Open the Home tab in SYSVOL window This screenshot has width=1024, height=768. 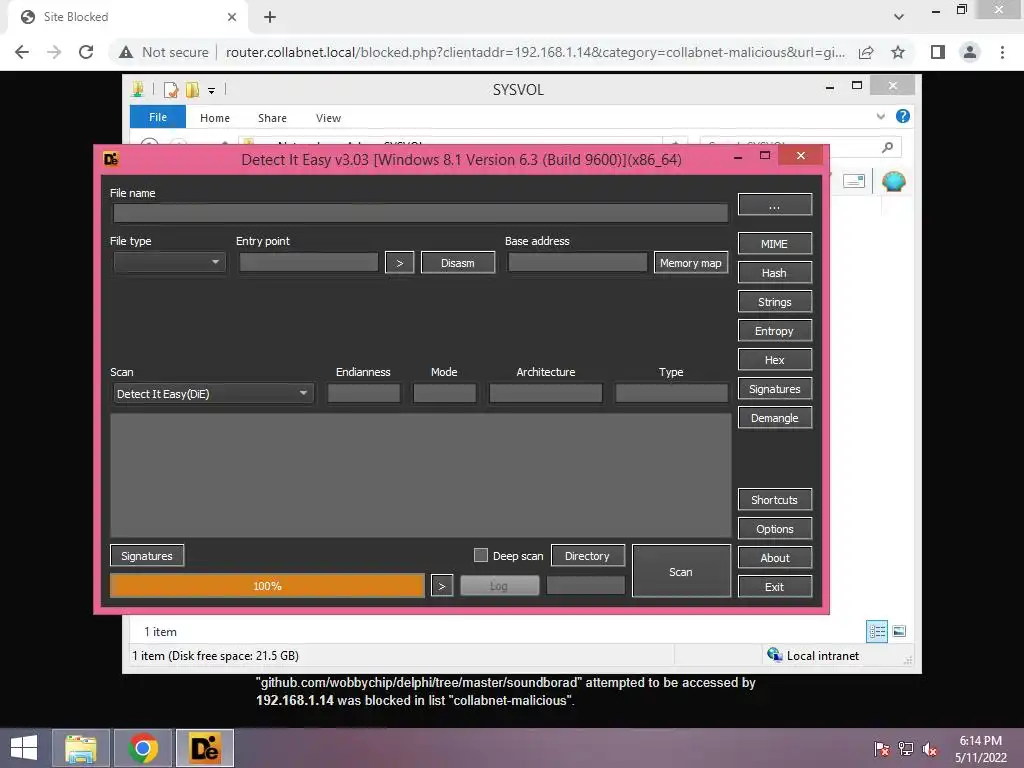(215, 118)
